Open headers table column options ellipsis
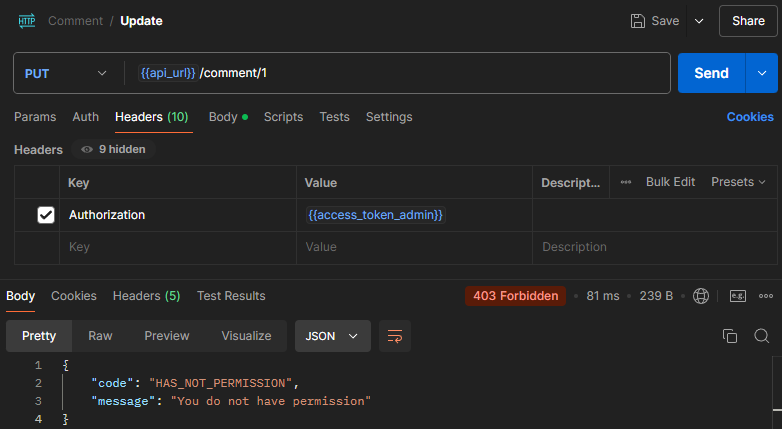Viewport: 782px width, 429px height. pyautogui.click(x=626, y=182)
